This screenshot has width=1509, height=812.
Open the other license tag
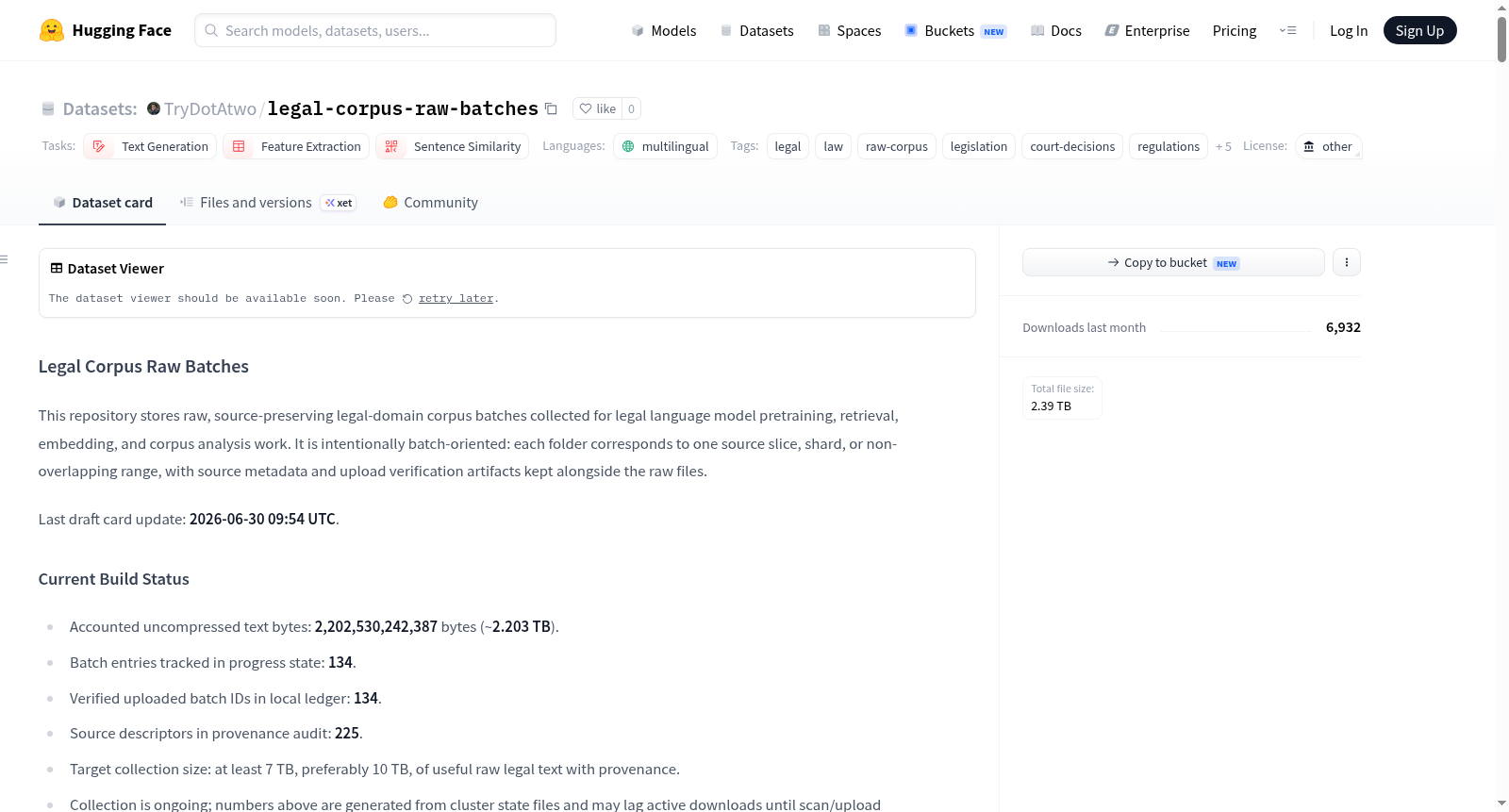[x=1328, y=146]
